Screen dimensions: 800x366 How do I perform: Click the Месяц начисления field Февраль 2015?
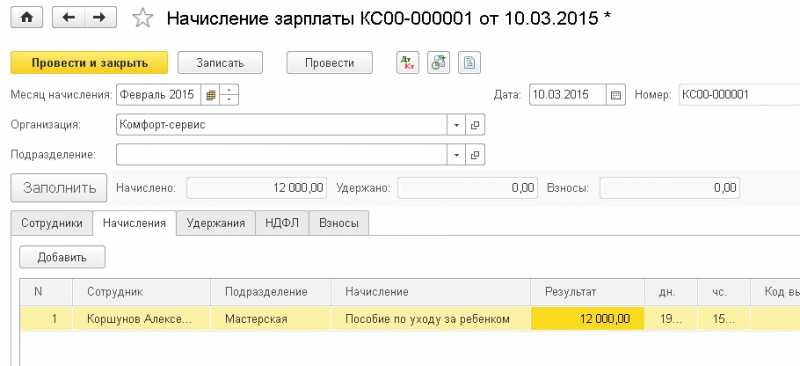tap(158, 95)
